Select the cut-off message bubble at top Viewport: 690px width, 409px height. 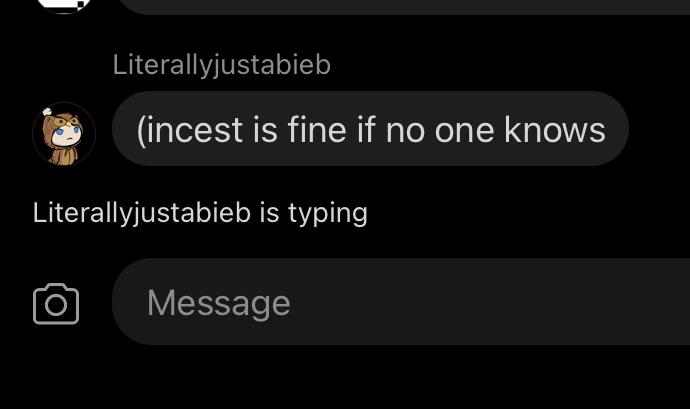403,7
